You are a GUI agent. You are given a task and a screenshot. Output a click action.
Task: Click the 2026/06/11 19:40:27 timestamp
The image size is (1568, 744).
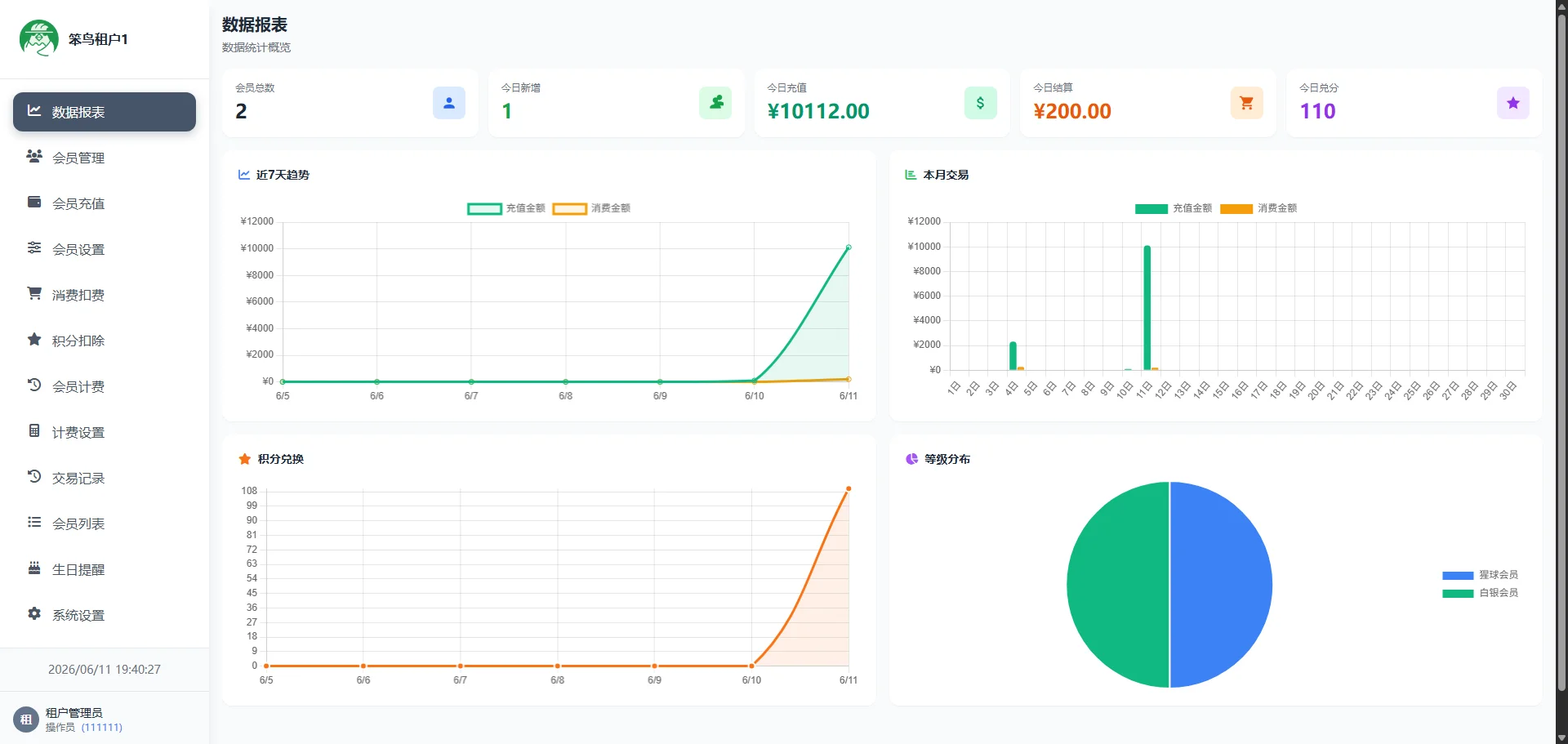pos(105,670)
